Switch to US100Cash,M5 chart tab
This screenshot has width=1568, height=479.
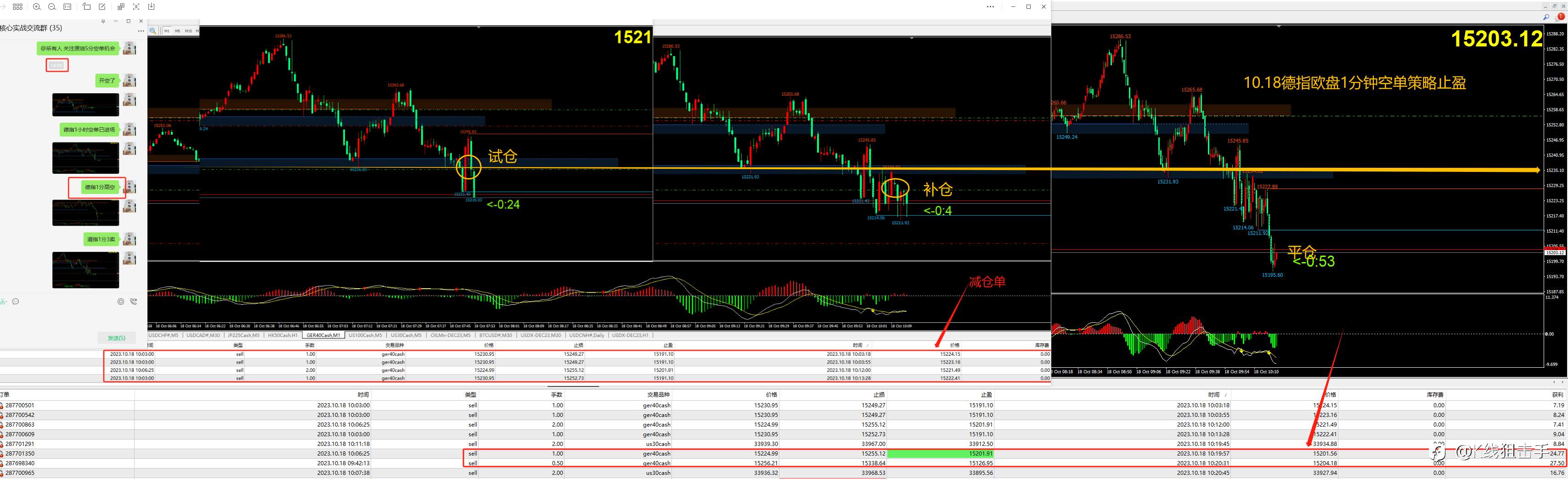pos(365,335)
